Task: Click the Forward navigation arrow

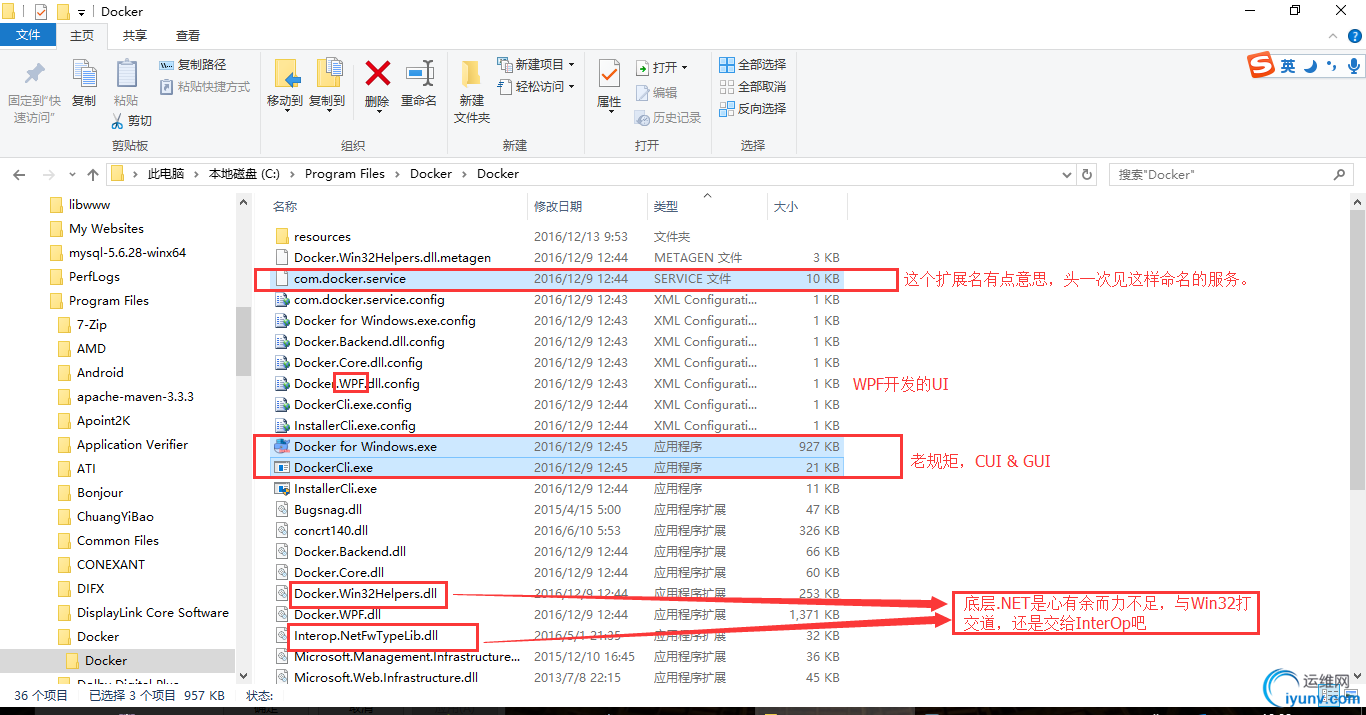Action: 48,174
